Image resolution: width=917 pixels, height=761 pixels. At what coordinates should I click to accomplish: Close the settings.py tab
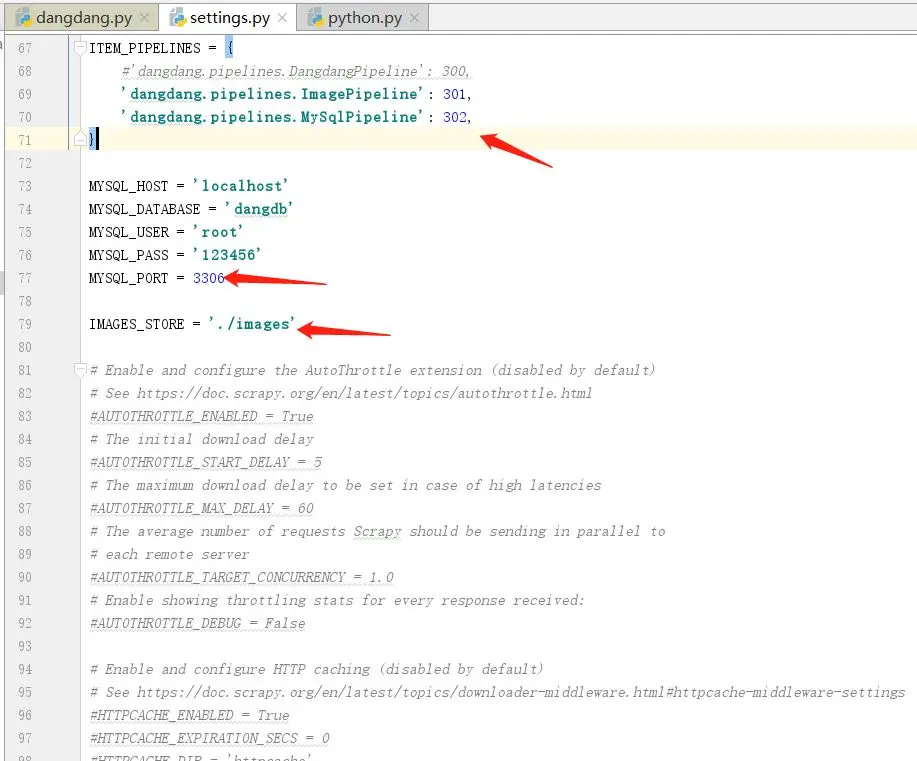282,18
